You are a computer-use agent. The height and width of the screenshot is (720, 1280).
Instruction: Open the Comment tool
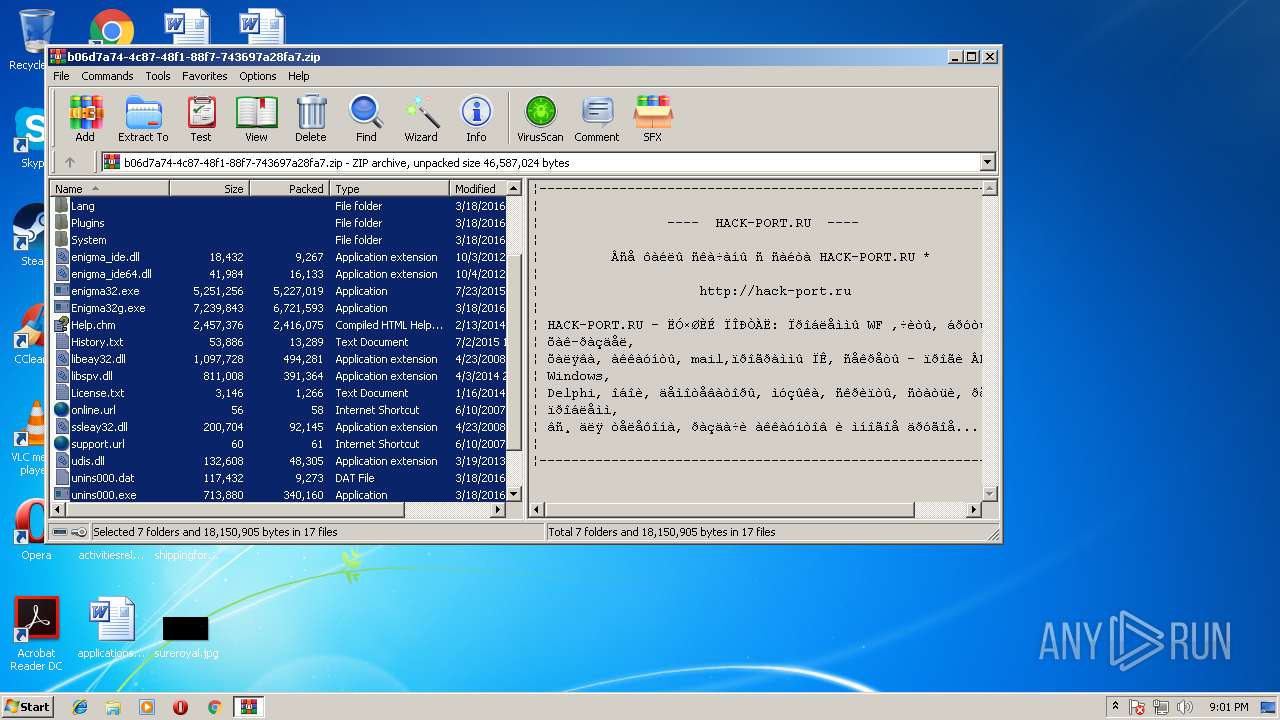click(597, 119)
